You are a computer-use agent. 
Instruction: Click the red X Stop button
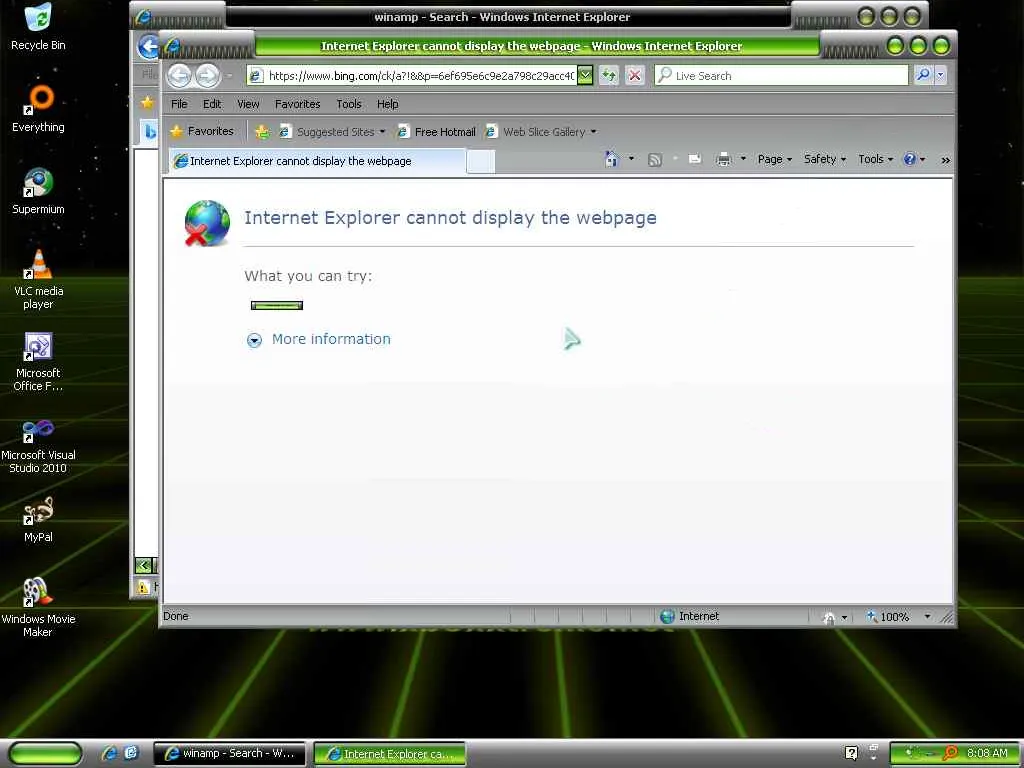[x=634, y=76]
